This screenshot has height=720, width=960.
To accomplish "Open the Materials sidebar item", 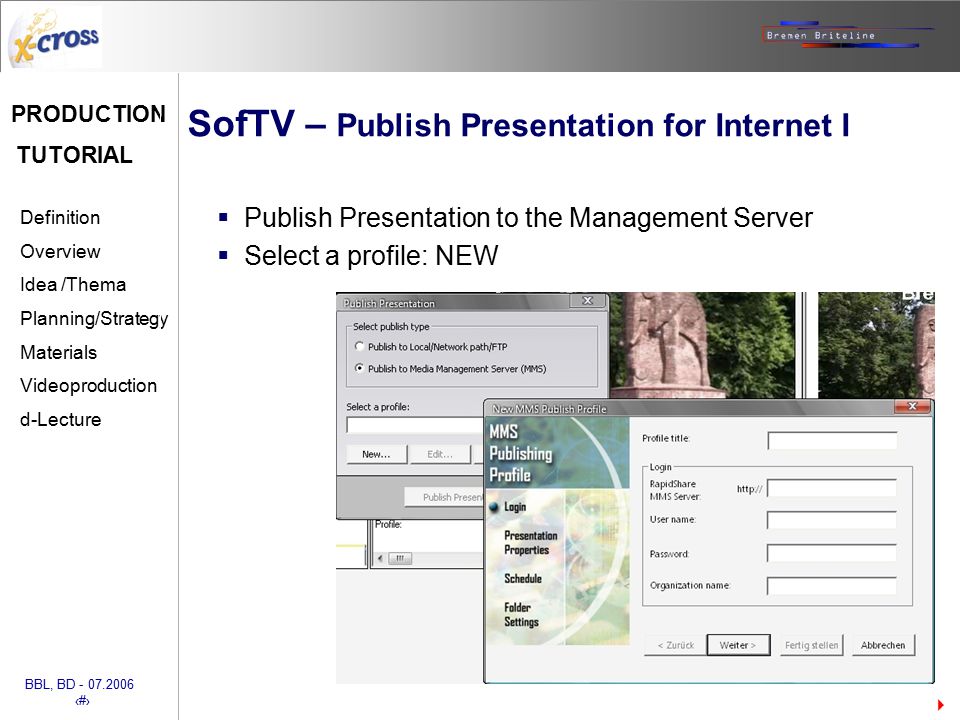I will [x=58, y=352].
